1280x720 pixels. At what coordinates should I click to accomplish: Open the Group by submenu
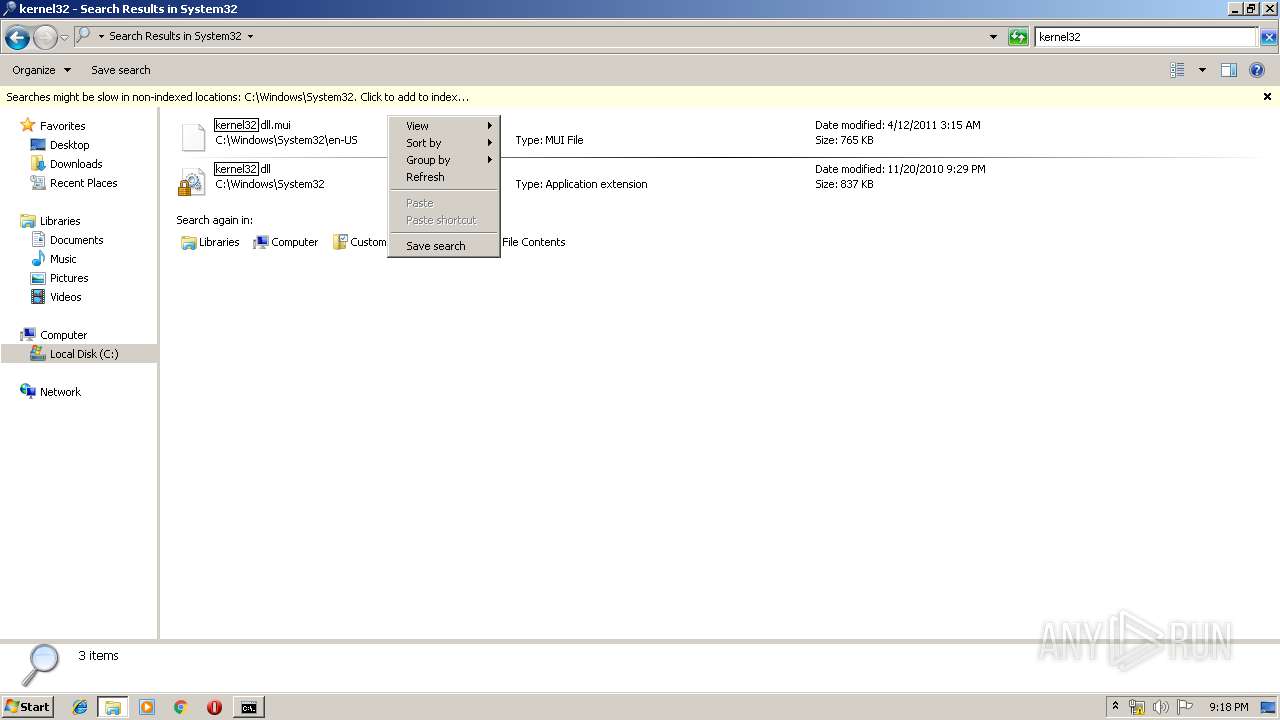click(444, 160)
